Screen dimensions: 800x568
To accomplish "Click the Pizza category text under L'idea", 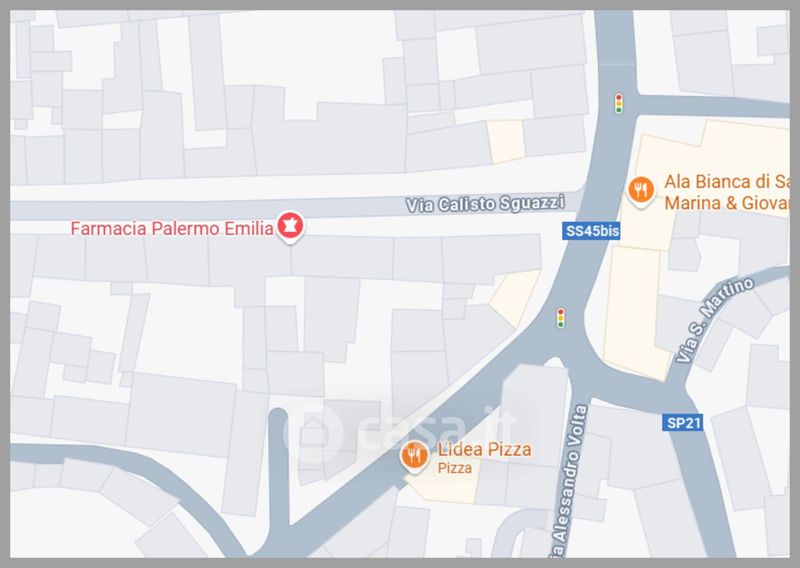I will [455, 468].
